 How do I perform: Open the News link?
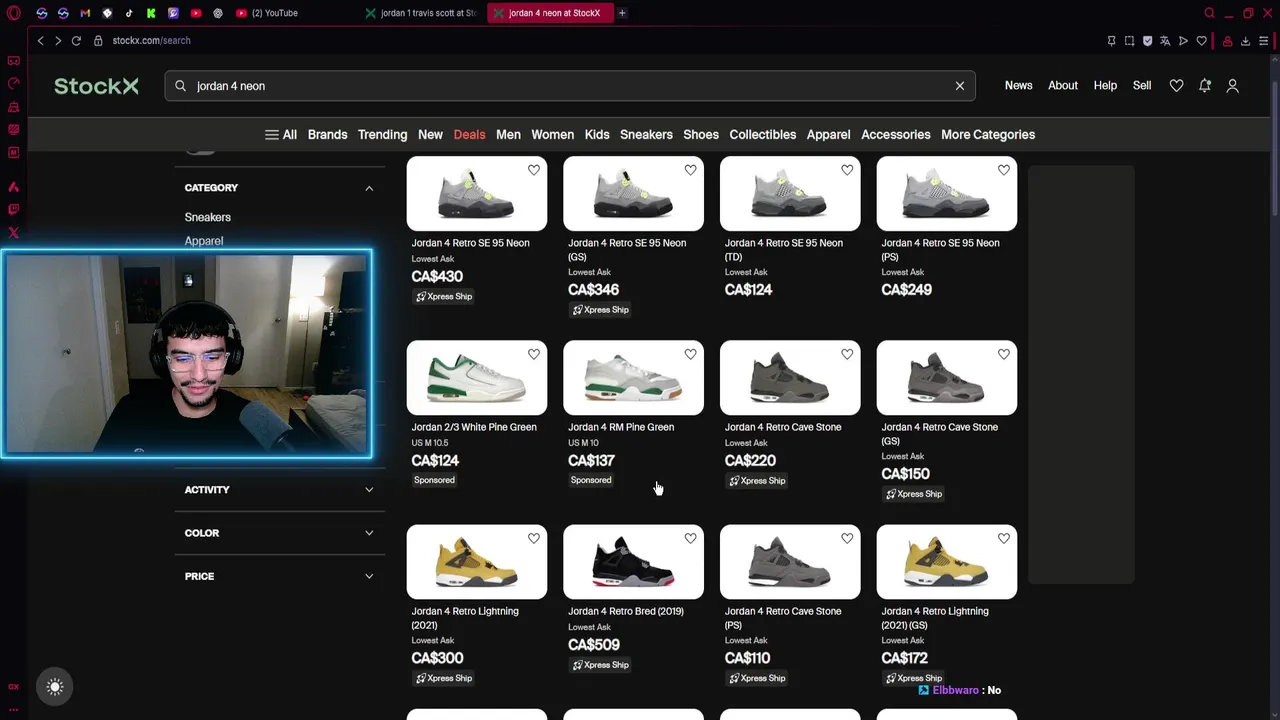(1018, 86)
